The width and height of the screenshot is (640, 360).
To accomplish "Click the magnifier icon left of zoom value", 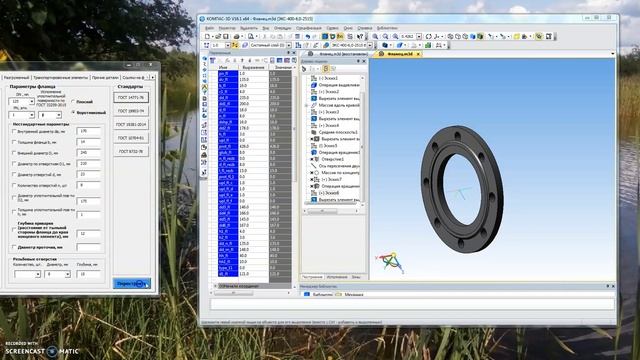I will (395, 37).
